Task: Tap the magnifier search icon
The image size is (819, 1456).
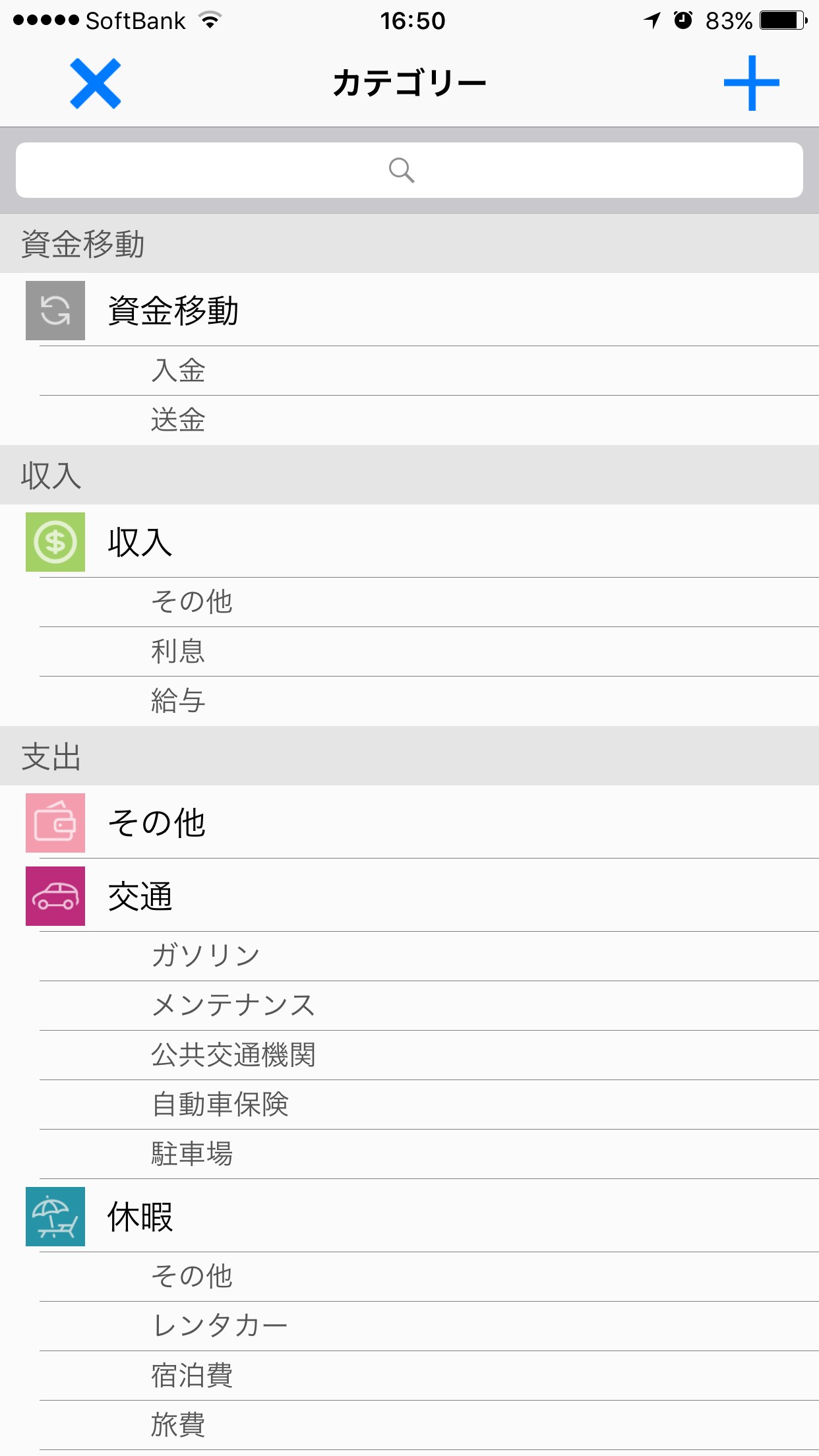Action: click(x=401, y=170)
